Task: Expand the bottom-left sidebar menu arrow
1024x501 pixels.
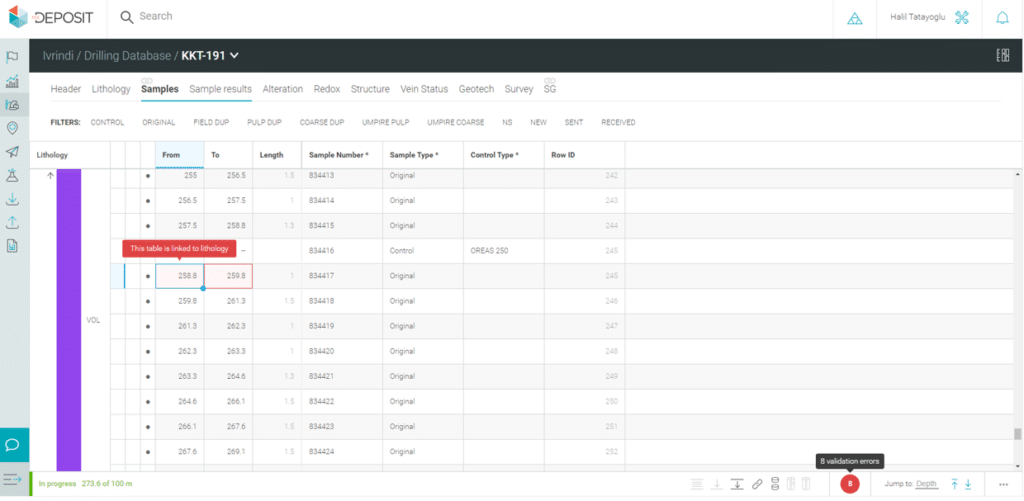Action: coord(13,480)
